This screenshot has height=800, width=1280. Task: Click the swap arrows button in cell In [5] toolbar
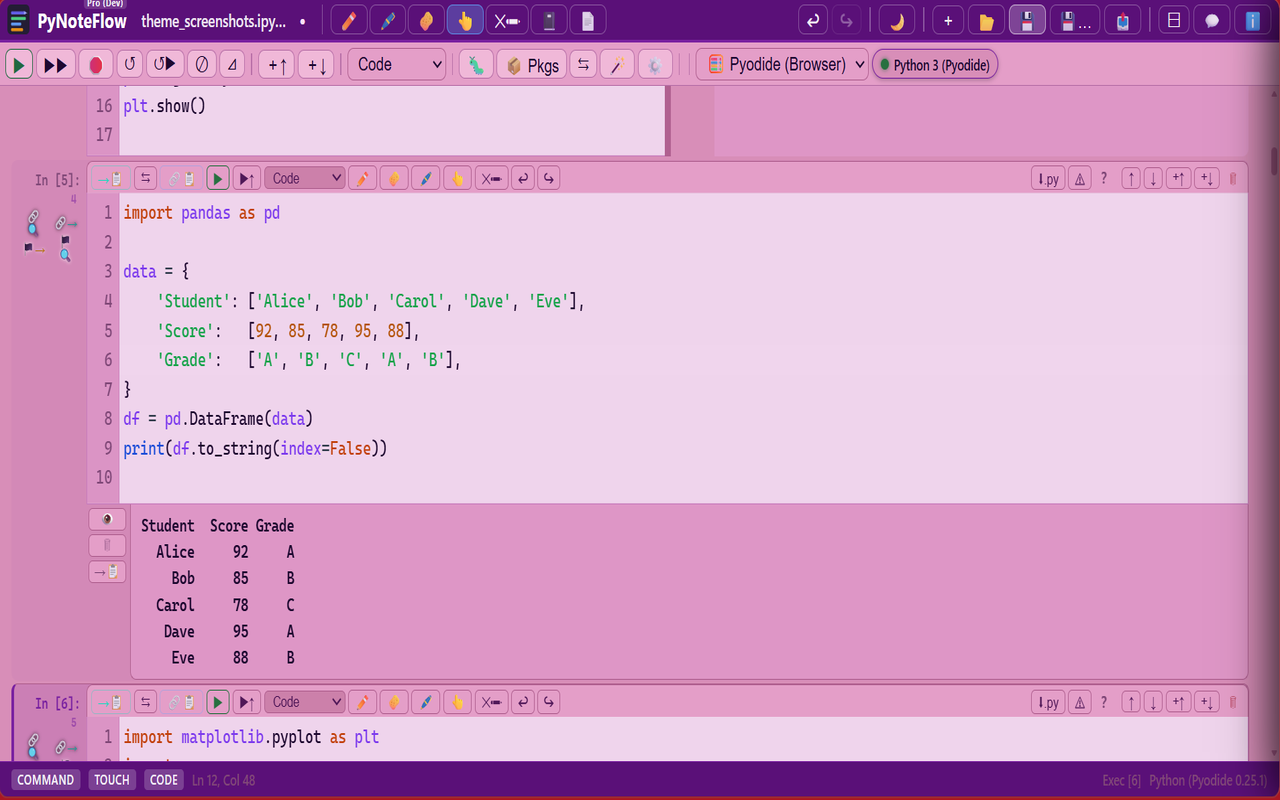click(x=145, y=179)
